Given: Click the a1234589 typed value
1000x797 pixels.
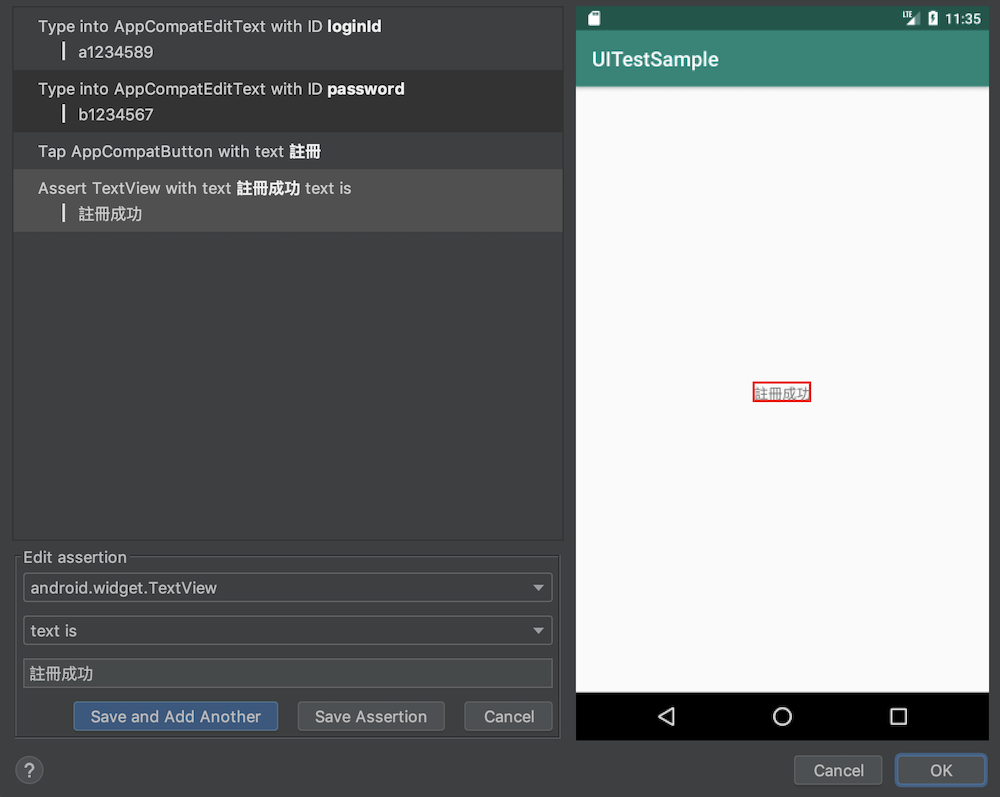Looking at the screenshot, I should (115, 52).
